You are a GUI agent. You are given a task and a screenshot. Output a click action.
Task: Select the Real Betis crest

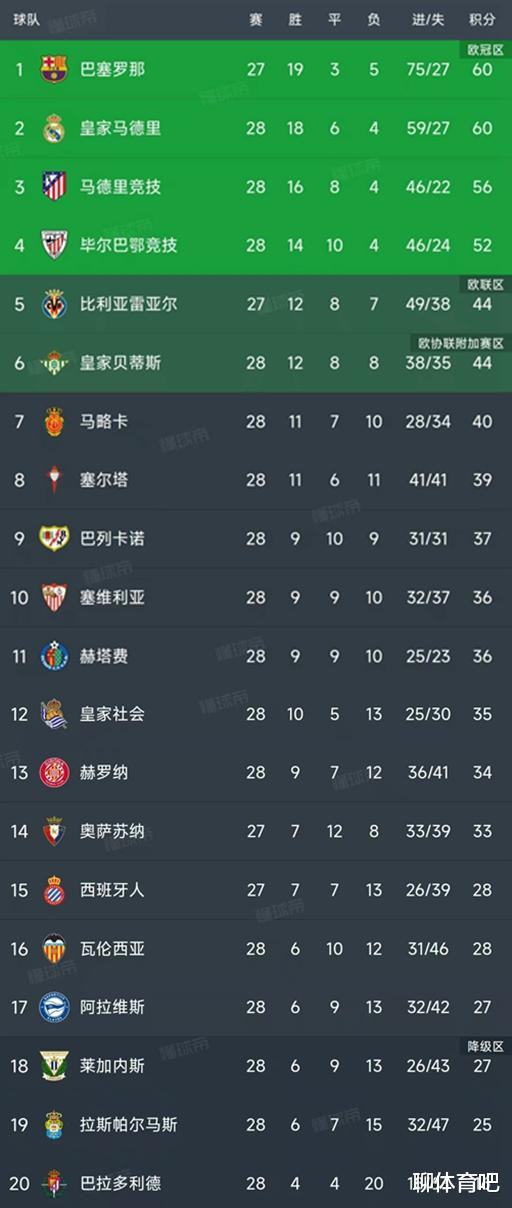click(53, 362)
